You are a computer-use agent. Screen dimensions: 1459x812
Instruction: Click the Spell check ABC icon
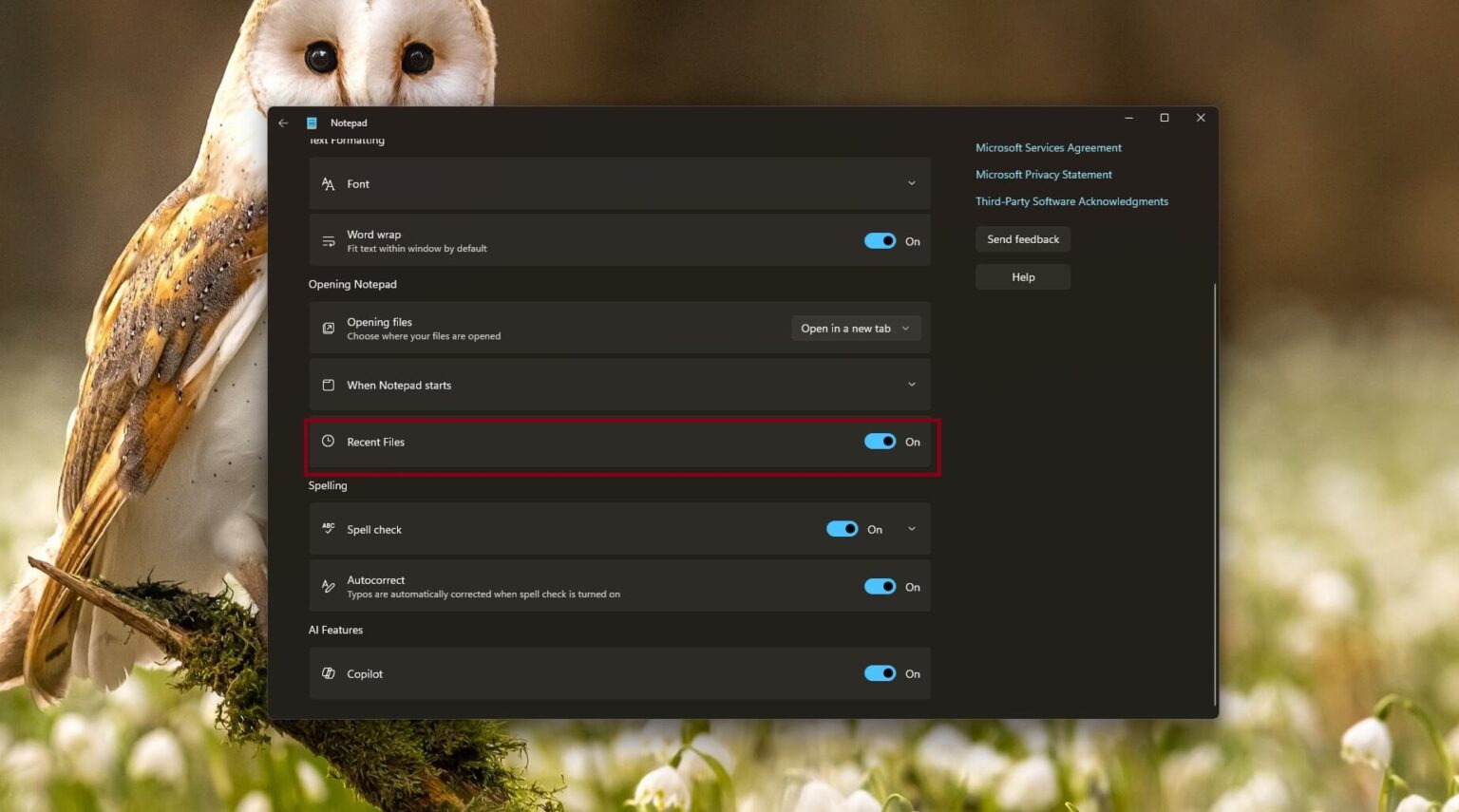(x=328, y=528)
